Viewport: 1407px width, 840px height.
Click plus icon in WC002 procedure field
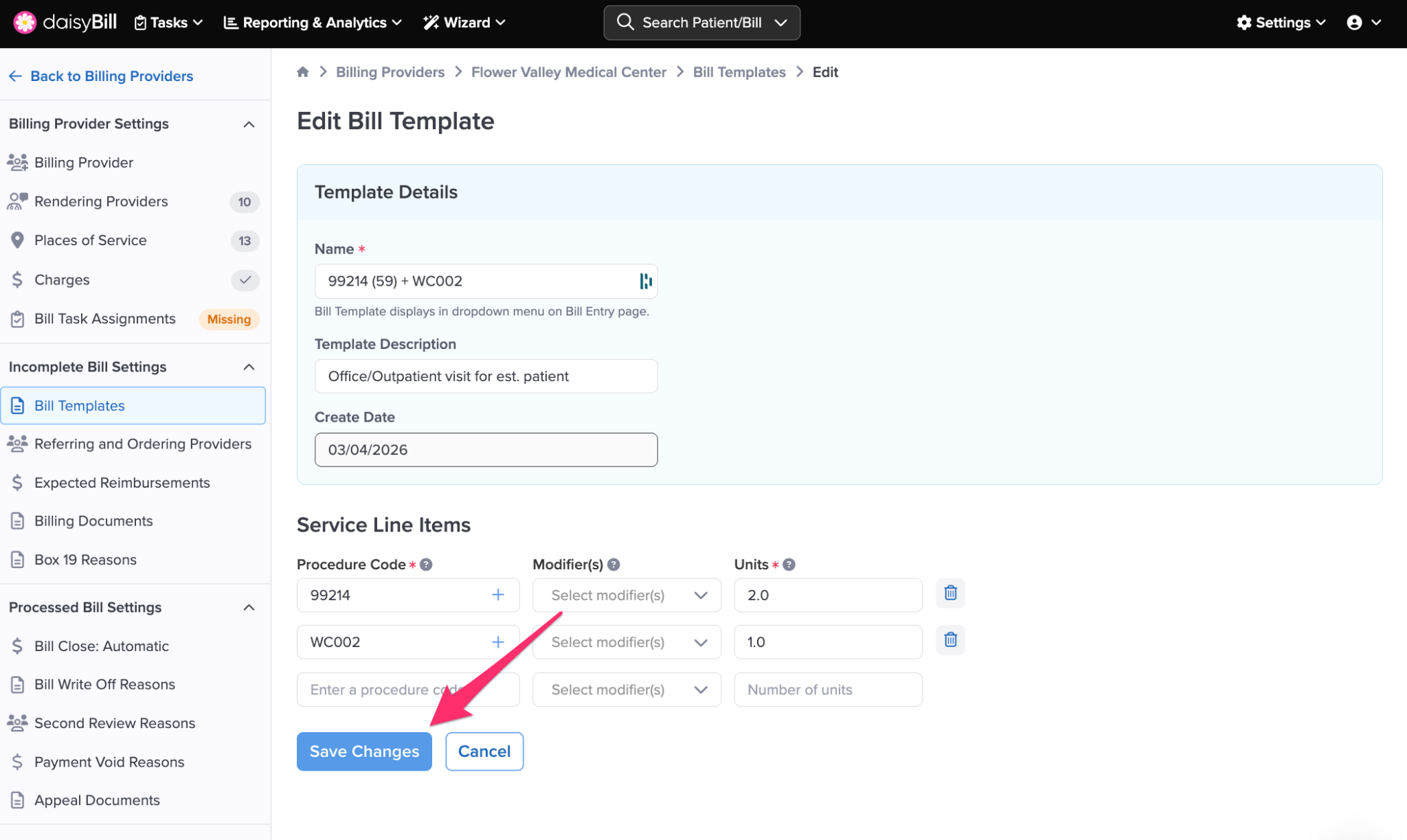pyautogui.click(x=498, y=642)
